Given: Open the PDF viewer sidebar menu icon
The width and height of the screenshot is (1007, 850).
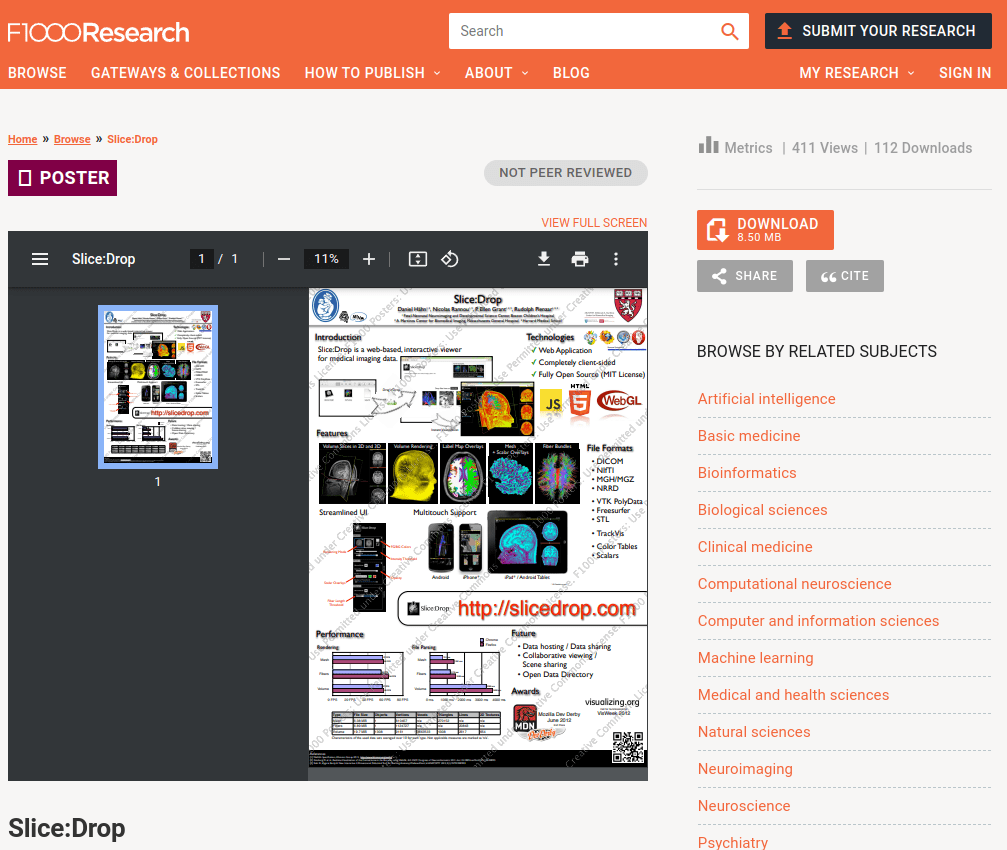Looking at the screenshot, I should tap(40, 259).
